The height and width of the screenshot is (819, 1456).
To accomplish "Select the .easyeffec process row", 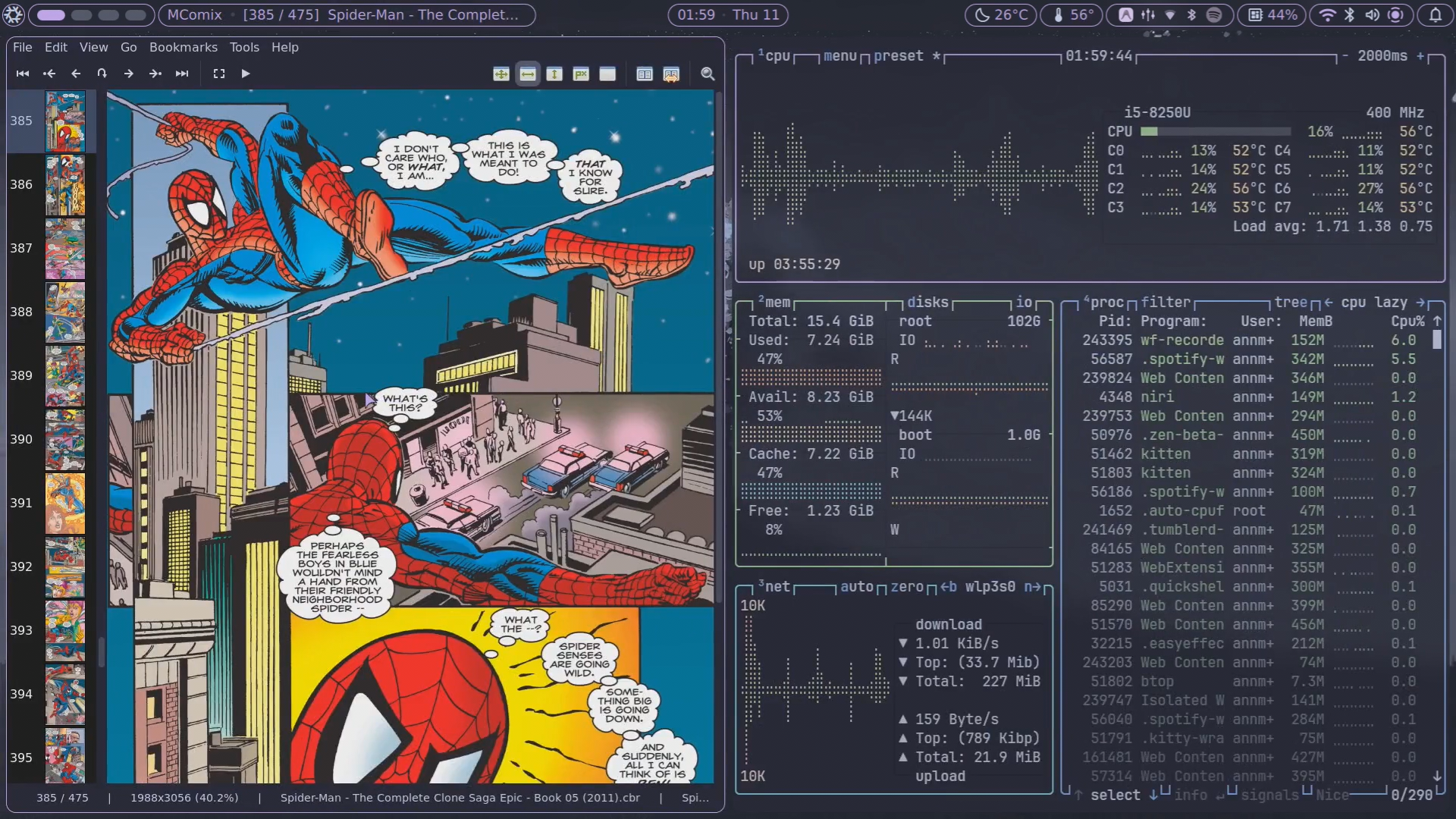I will click(1249, 644).
